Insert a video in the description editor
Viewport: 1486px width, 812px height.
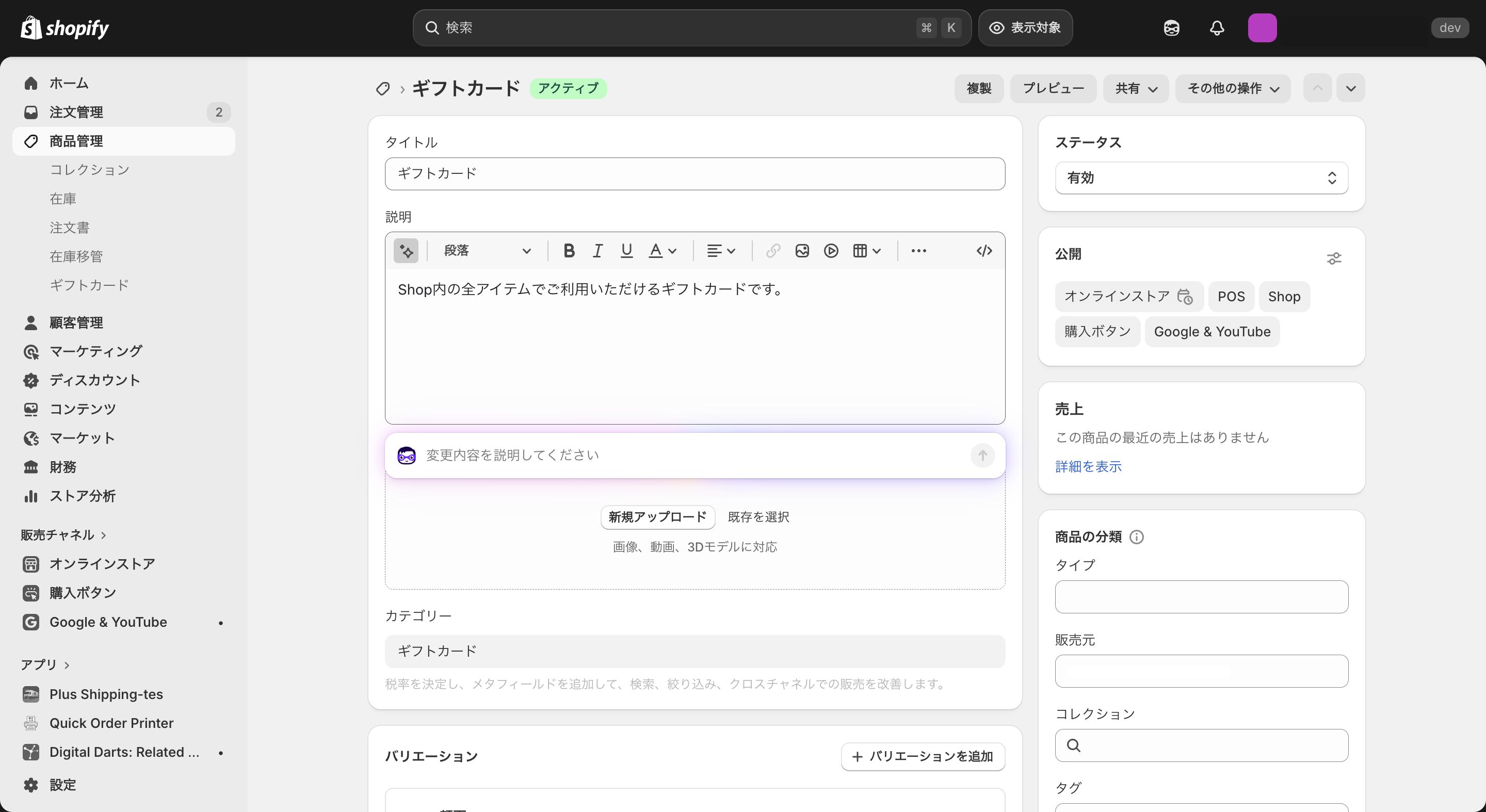tap(831, 250)
